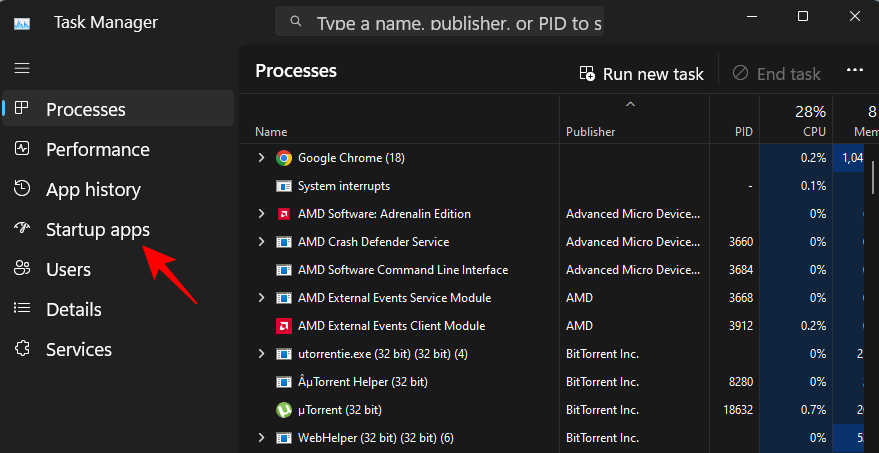Click the Run new task button

coord(641,73)
